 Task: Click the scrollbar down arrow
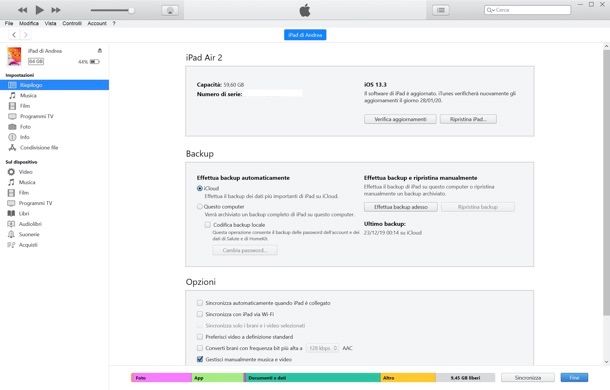click(x=606, y=362)
